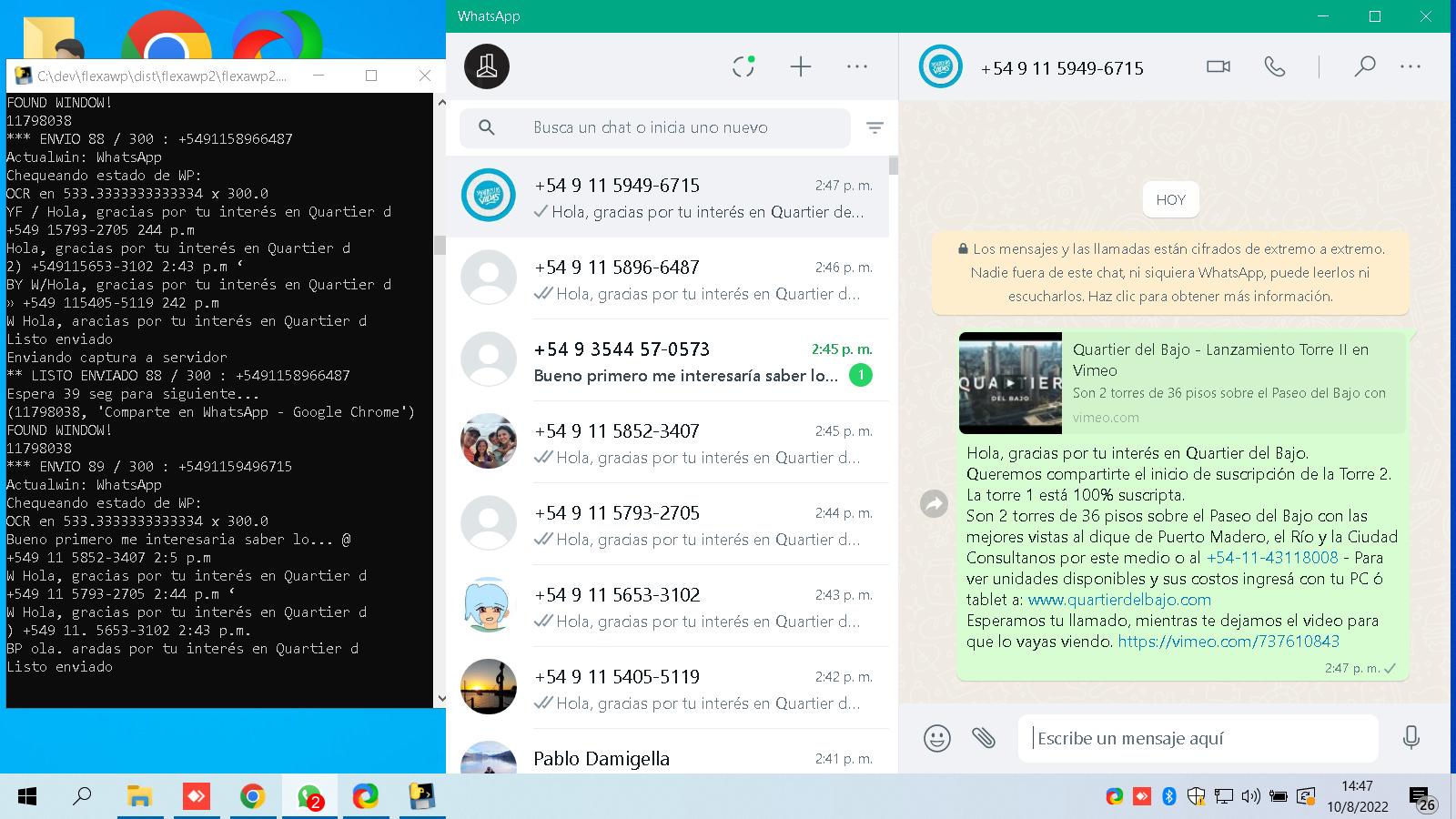Click the sunset avatar of +54 9 11 5405-5119

(x=489, y=686)
